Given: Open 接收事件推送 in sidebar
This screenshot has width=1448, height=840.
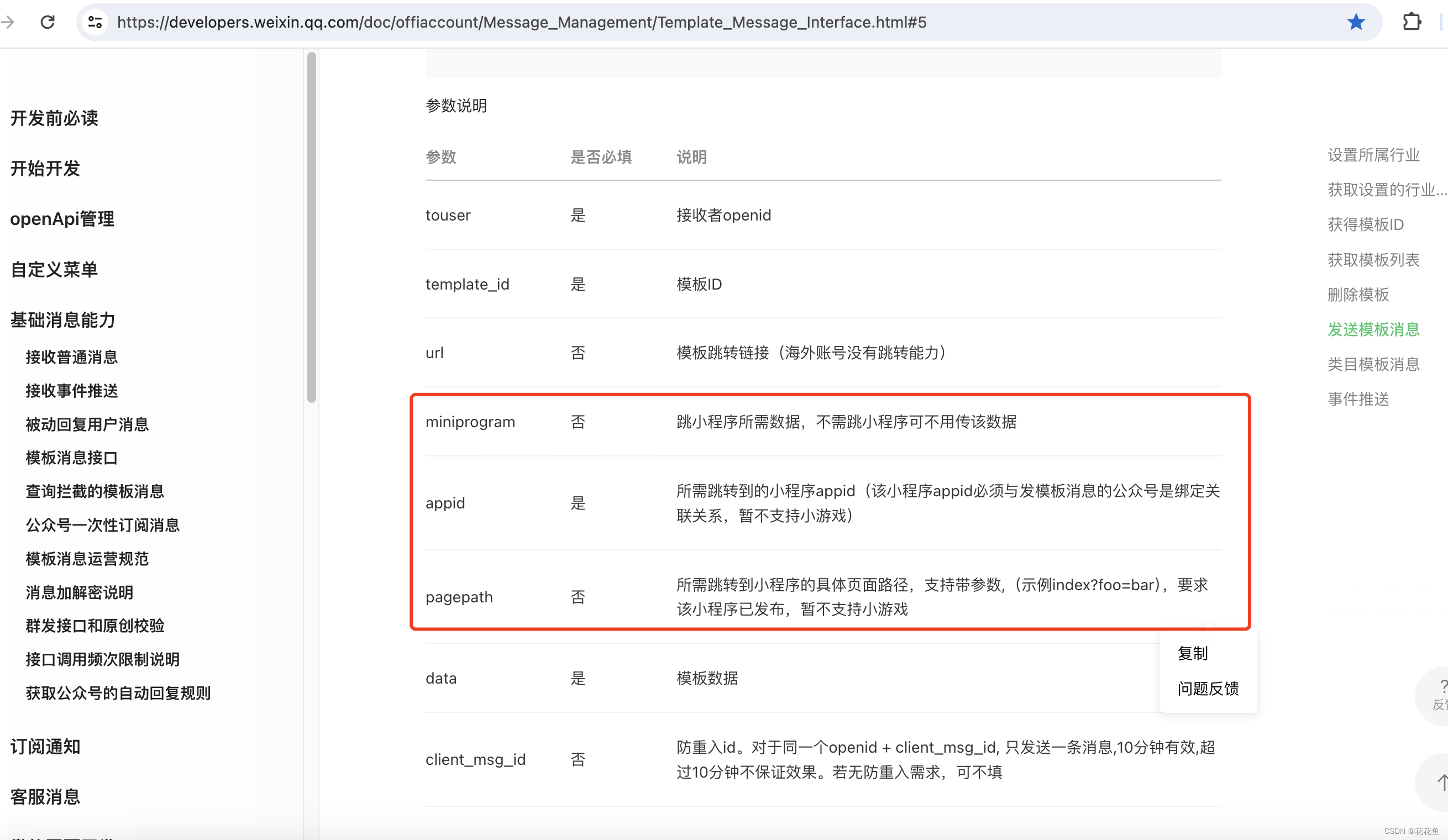Looking at the screenshot, I should coord(72,391).
